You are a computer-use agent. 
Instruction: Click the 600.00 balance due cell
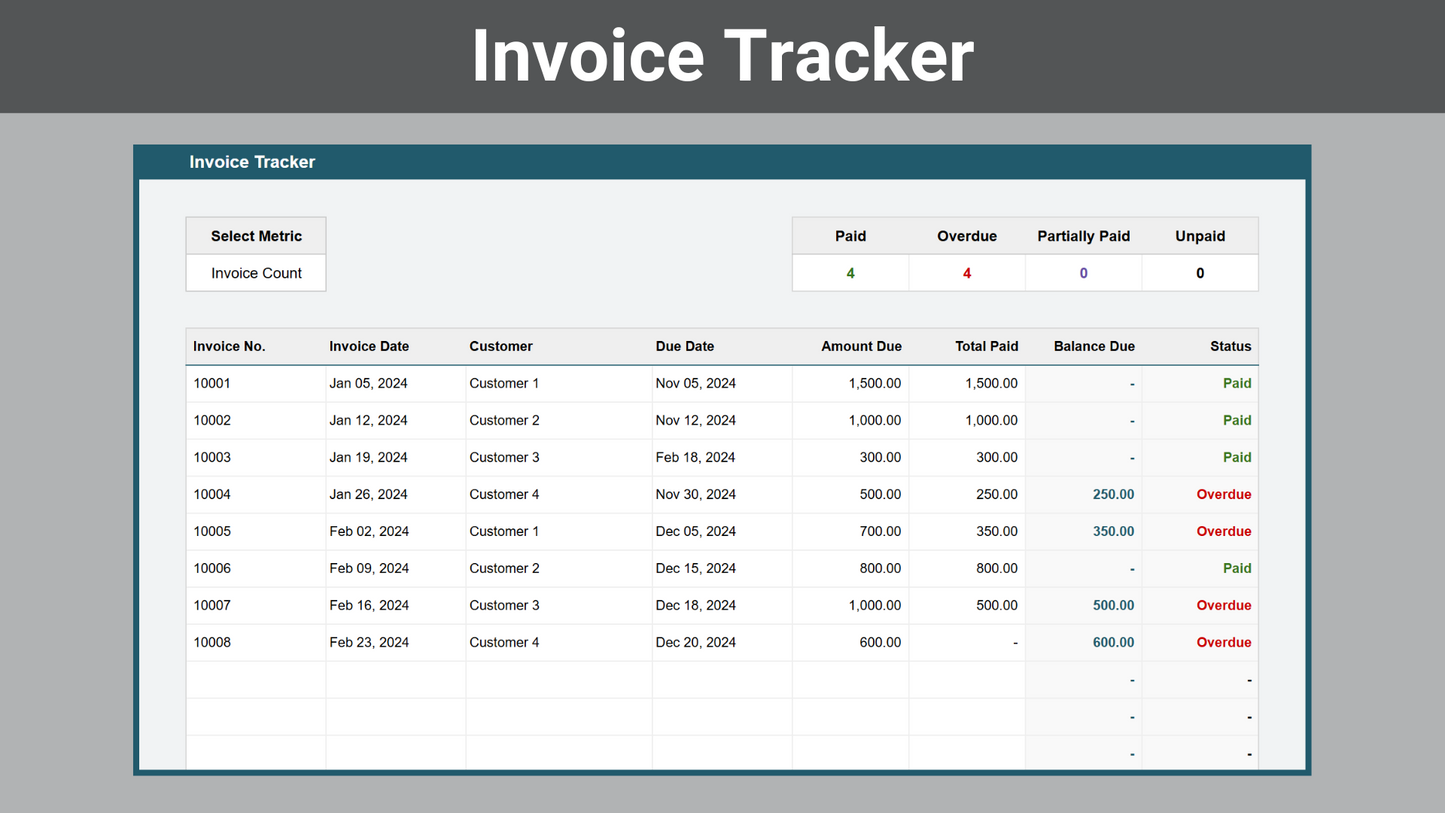tap(1113, 642)
